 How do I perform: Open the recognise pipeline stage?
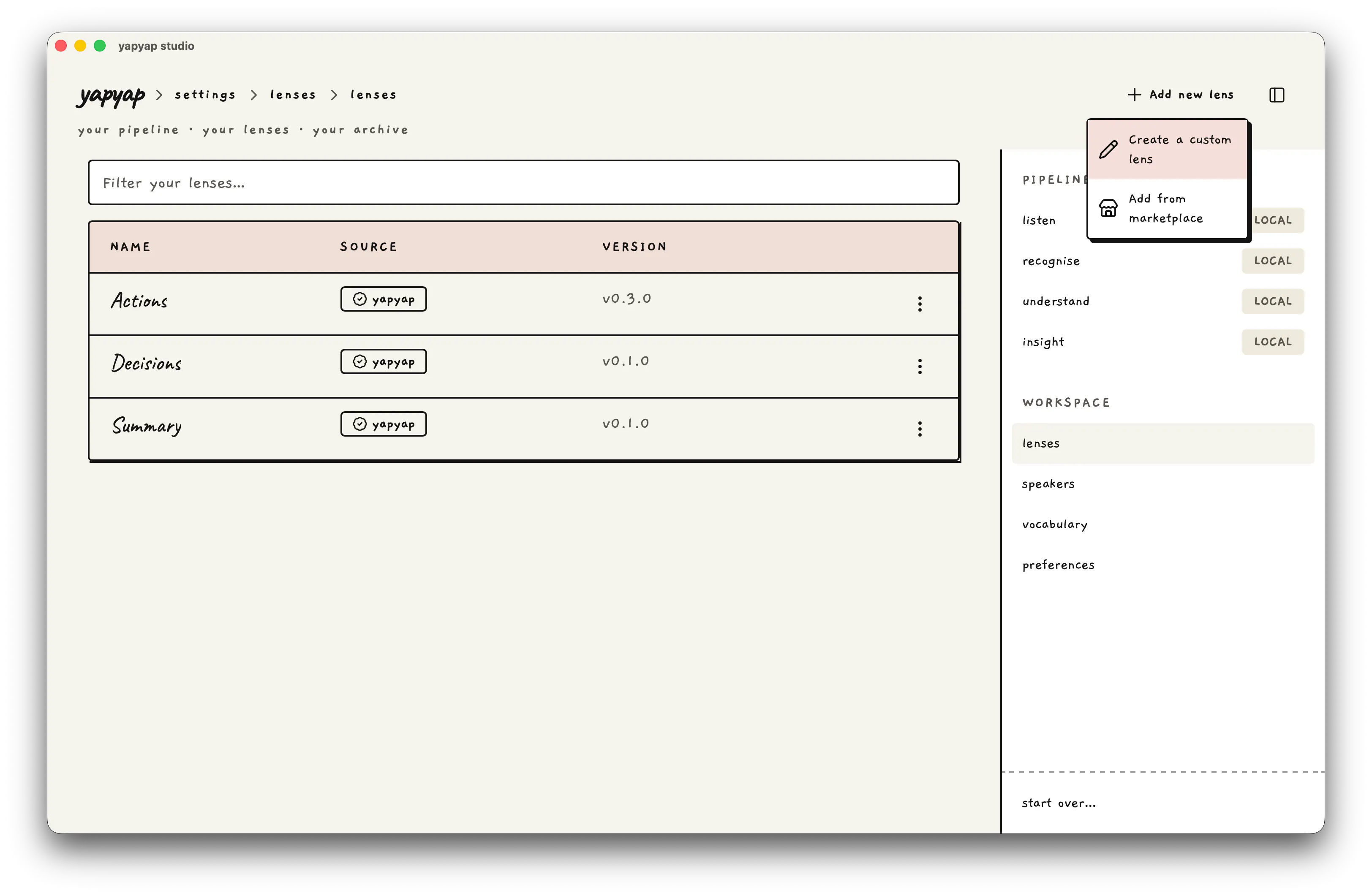[1051, 261]
